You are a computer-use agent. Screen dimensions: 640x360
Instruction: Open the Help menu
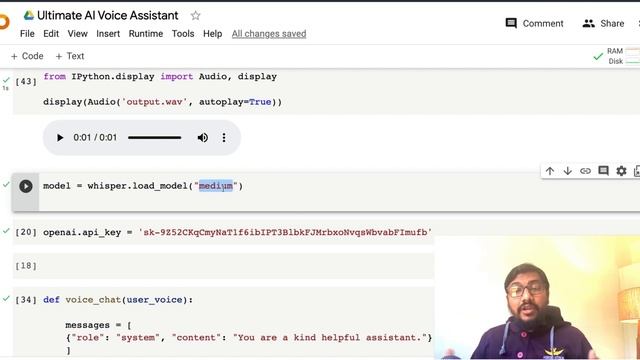213,34
